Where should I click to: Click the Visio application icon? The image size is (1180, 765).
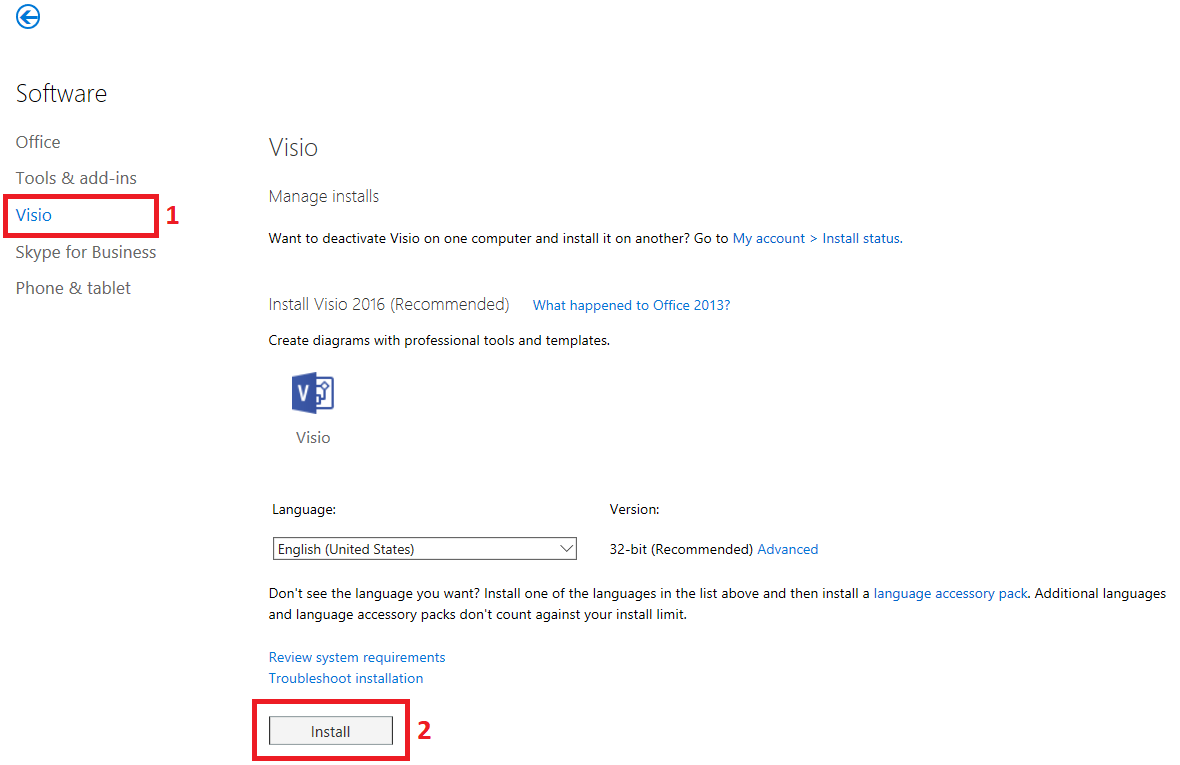pos(312,393)
